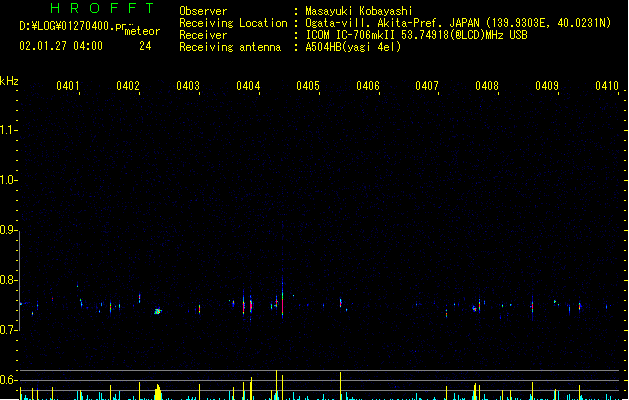The height and width of the screenshot is (400, 629).
Task: Click the 0410 time marker
Action: (x=607, y=86)
